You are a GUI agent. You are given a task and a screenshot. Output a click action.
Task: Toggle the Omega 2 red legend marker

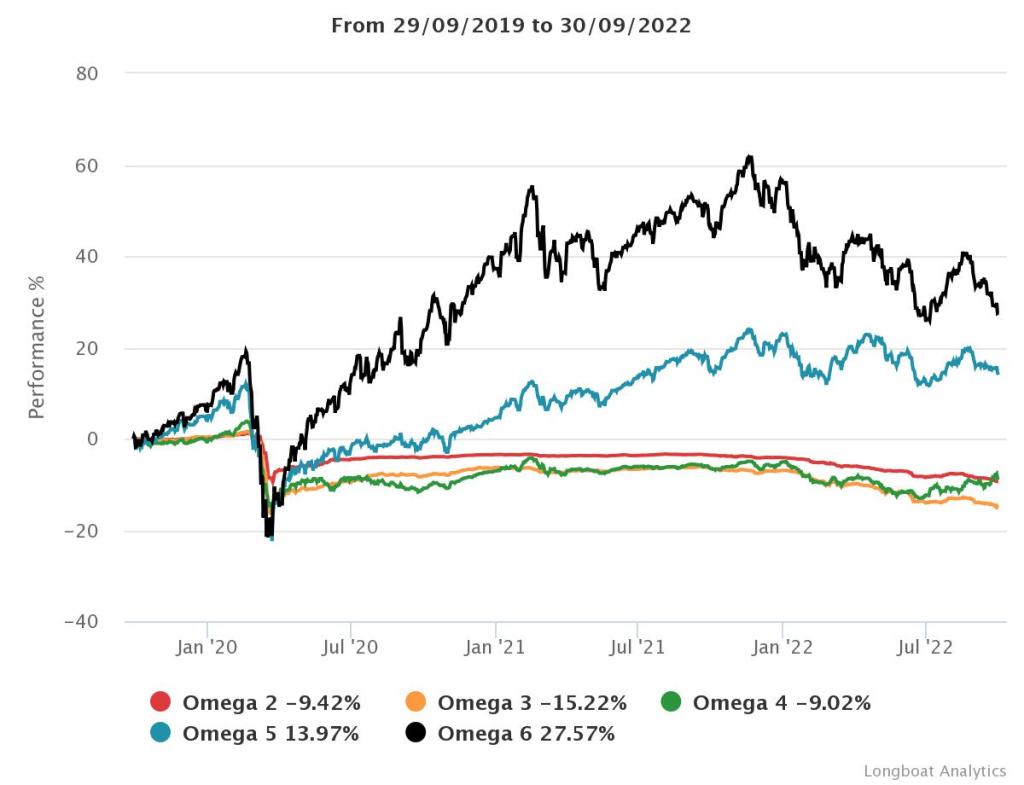161,703
